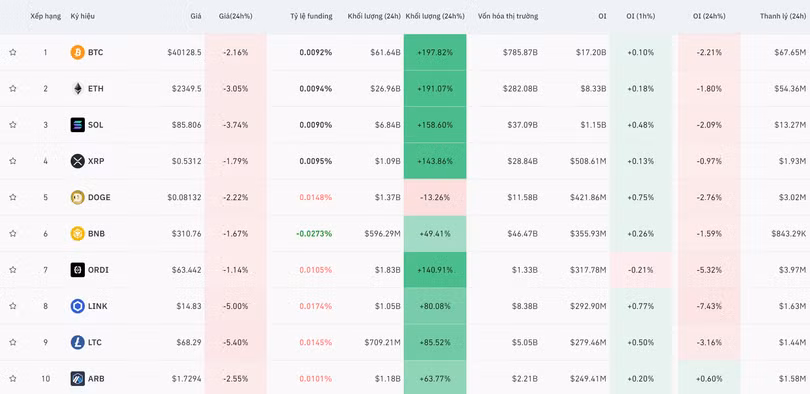The image size is (810, 394).
Task: Click the 0.0174% funding rate value
Action: (x=316, y=306)
